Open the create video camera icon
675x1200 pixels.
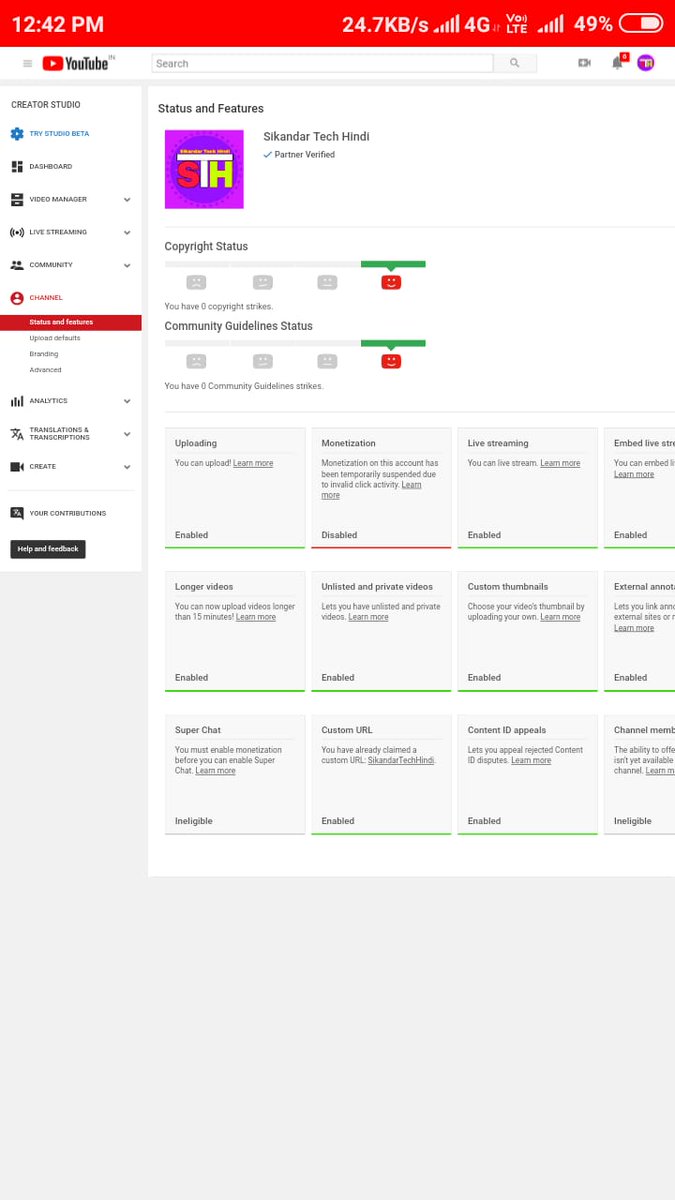point(584,63)
